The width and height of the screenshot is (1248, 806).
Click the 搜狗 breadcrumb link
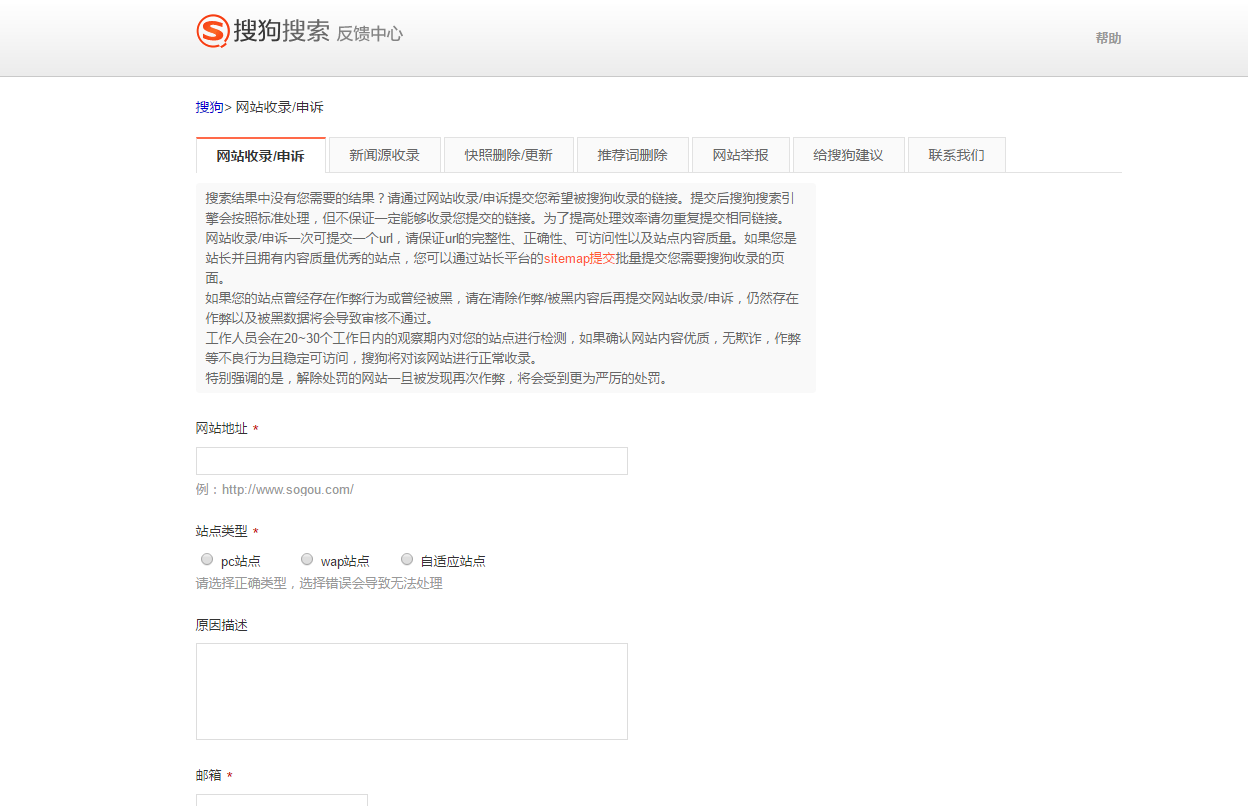click(209, 107)
